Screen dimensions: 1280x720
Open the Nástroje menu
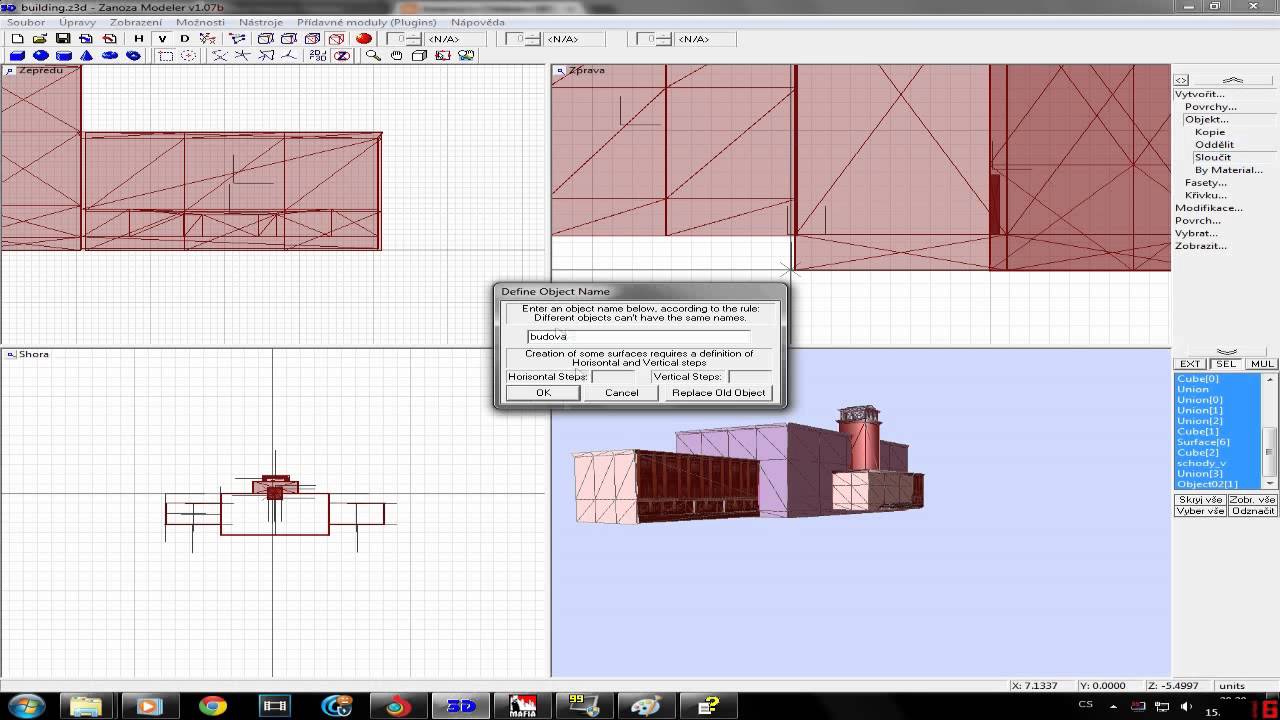261,21
